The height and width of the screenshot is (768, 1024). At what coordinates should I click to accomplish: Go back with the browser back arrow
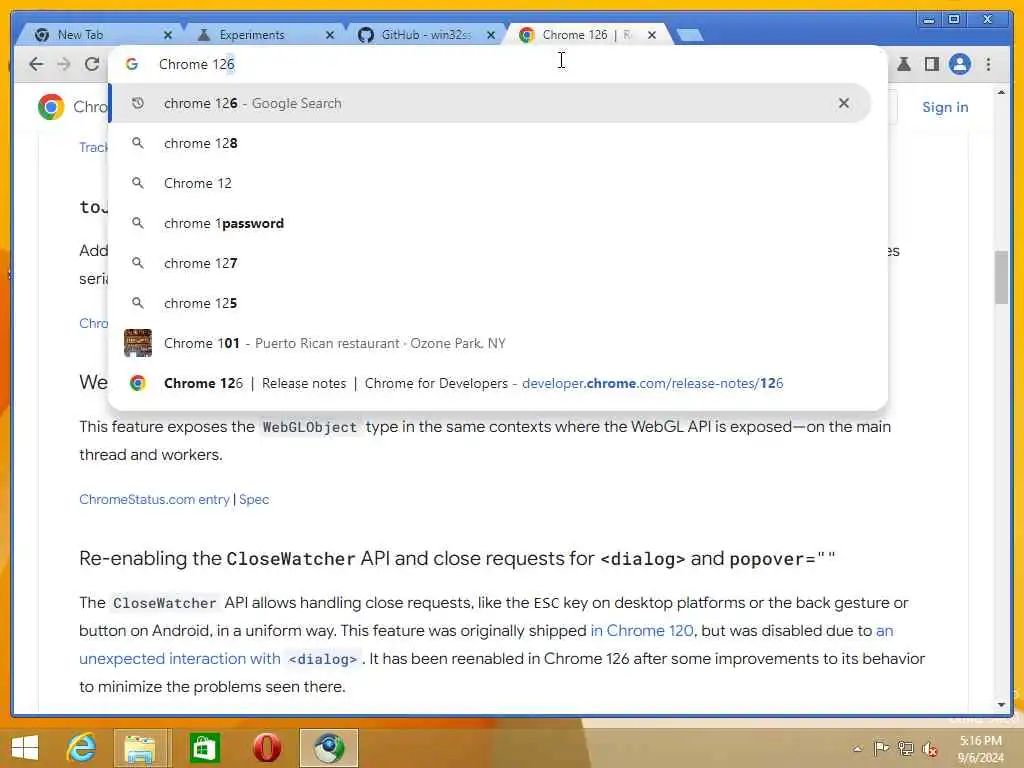click(x=37, y=64)
